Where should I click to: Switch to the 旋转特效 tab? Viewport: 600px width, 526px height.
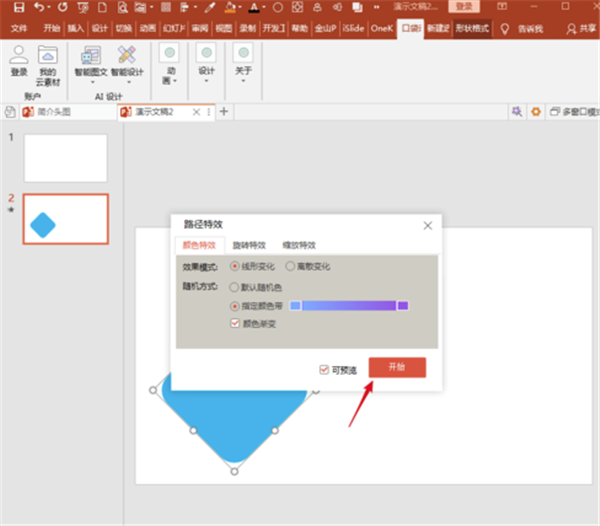[x=249, y=245]
